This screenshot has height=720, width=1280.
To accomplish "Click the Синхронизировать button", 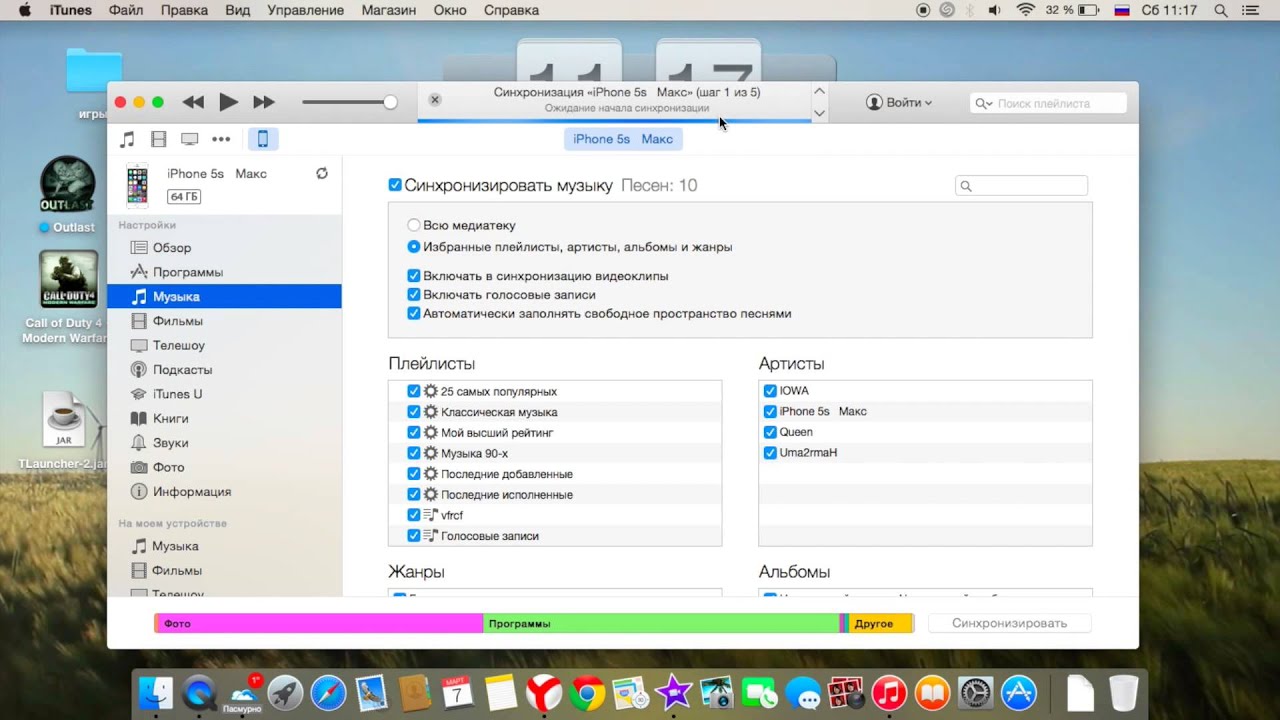I will (x=1009, y=623).
